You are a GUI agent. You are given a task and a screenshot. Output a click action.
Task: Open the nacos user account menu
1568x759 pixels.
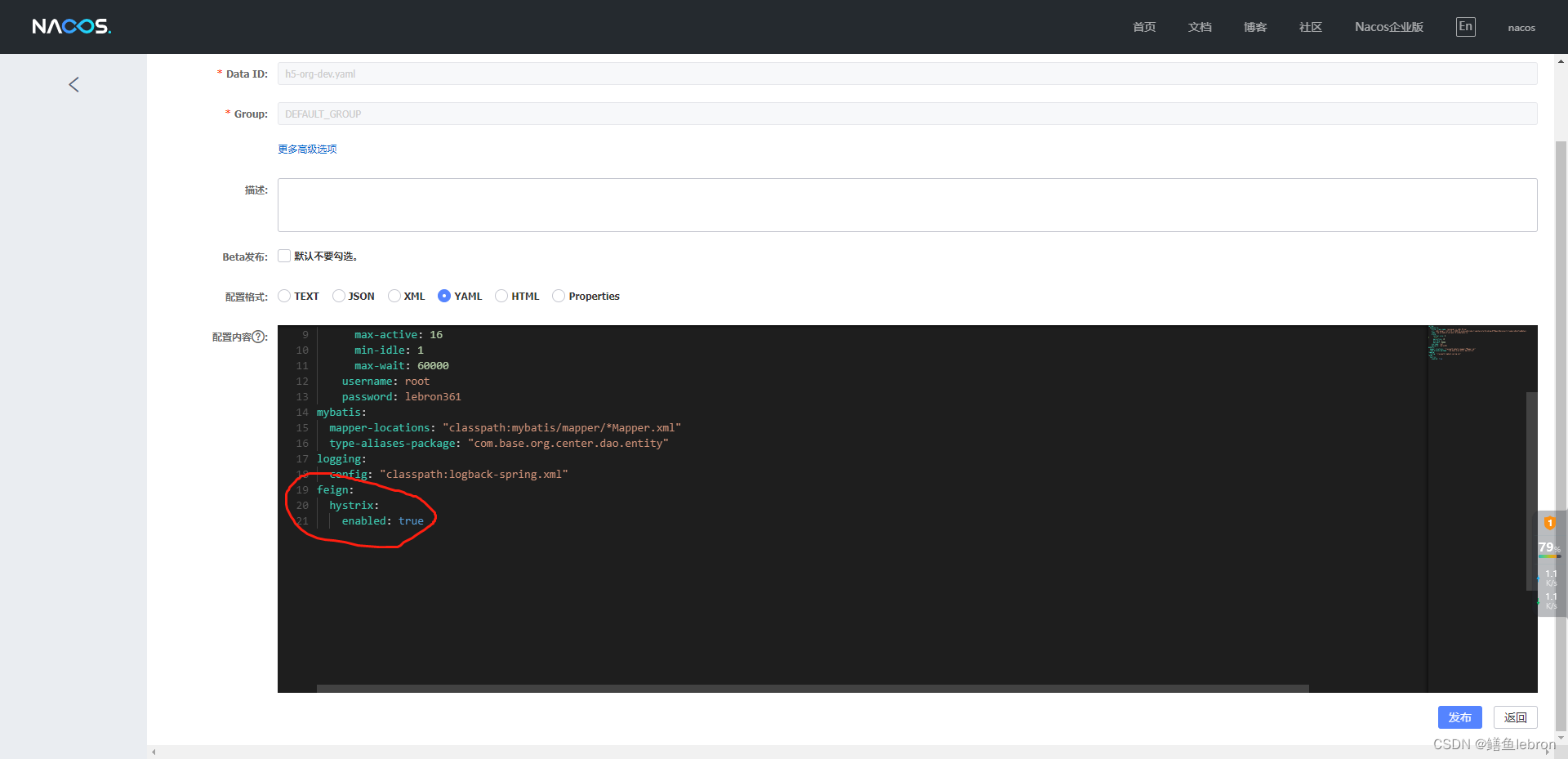coord(1521,27)
